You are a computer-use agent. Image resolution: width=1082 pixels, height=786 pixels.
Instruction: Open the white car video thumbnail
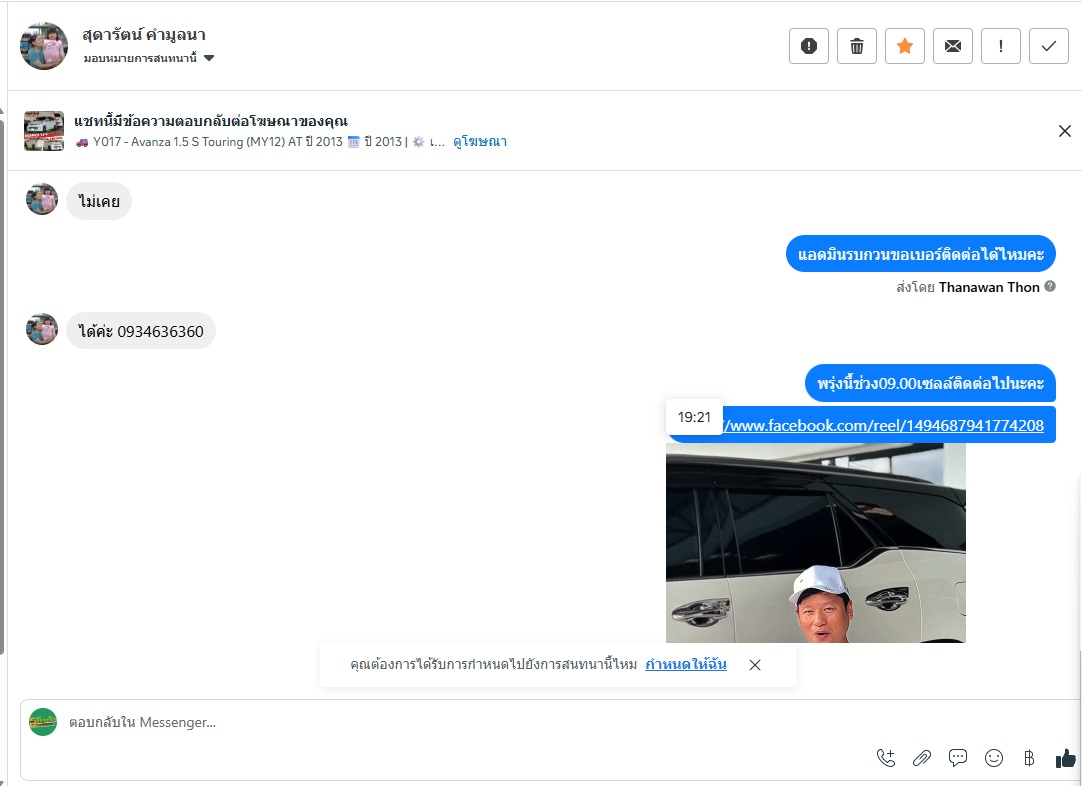tap(816, 543)
